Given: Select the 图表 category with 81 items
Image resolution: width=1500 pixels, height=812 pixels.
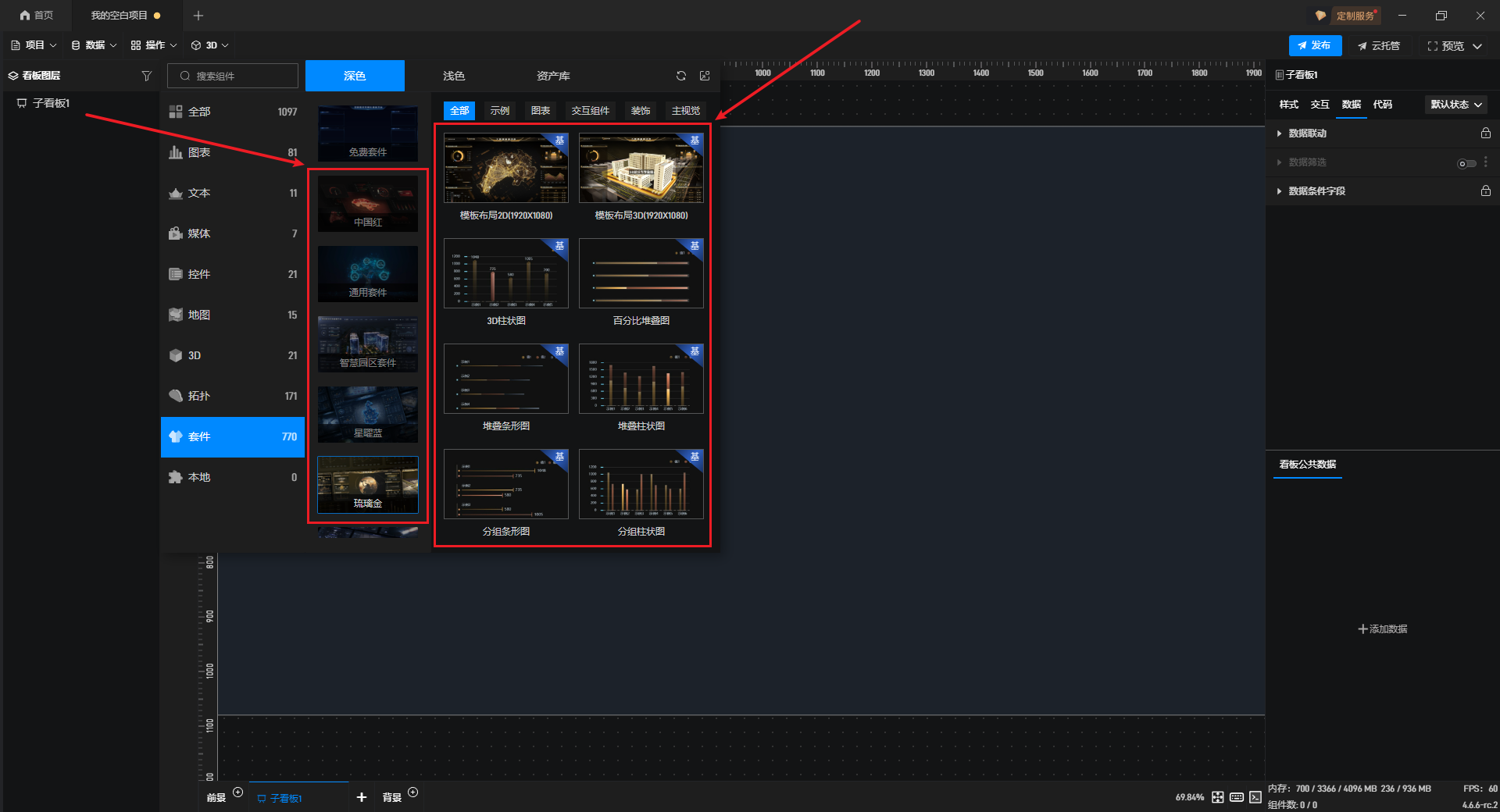Looking at the screenshot, I should pyautogui.click(x=233, y=152).
